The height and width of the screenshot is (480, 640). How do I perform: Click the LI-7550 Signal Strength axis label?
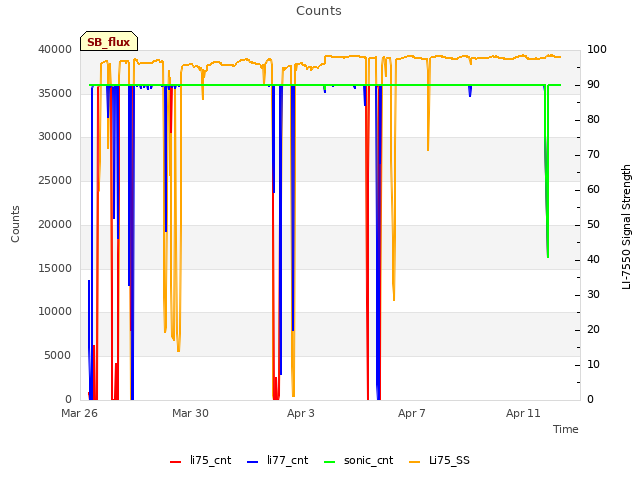(x=626, y=227)
